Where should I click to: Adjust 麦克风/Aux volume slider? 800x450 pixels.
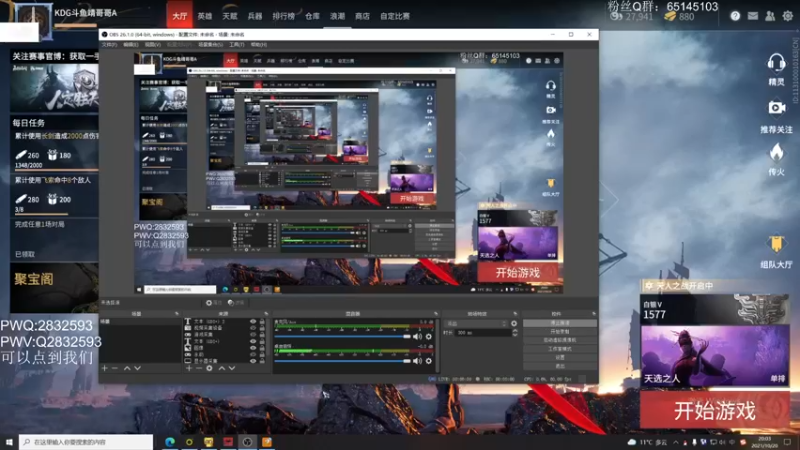[x=342, y=336]
